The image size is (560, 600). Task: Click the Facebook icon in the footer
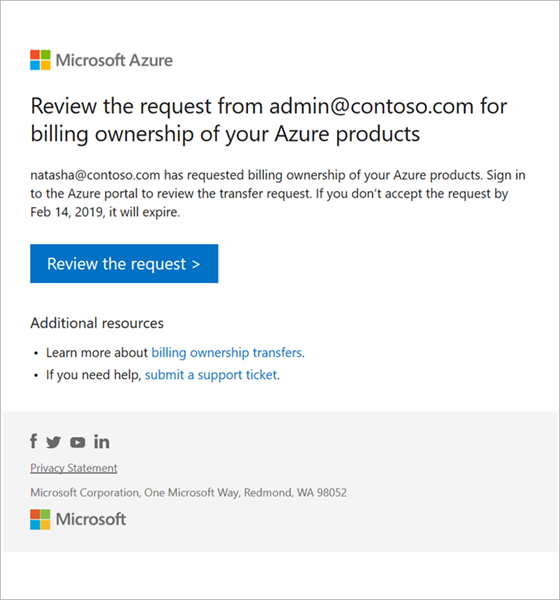click(34, 441)
